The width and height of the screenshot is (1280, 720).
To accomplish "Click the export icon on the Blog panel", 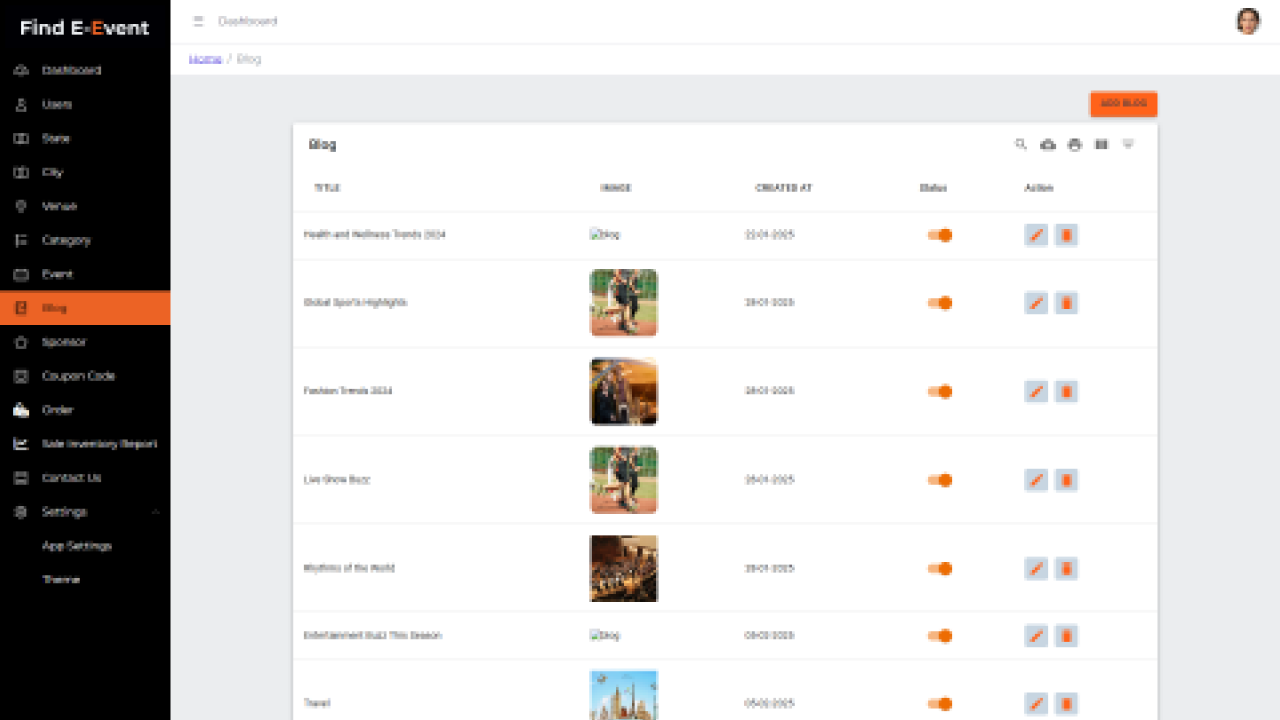I will coord(1047,144).
